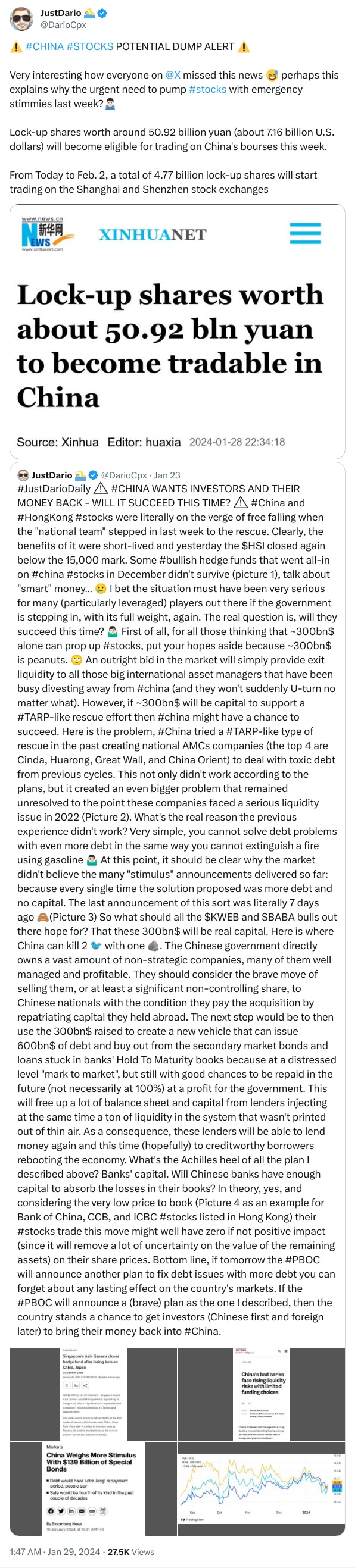Screen dimensions: 364x1568
Task: Click JustDario's profile avatar at top
Action: tap(21, 18)
